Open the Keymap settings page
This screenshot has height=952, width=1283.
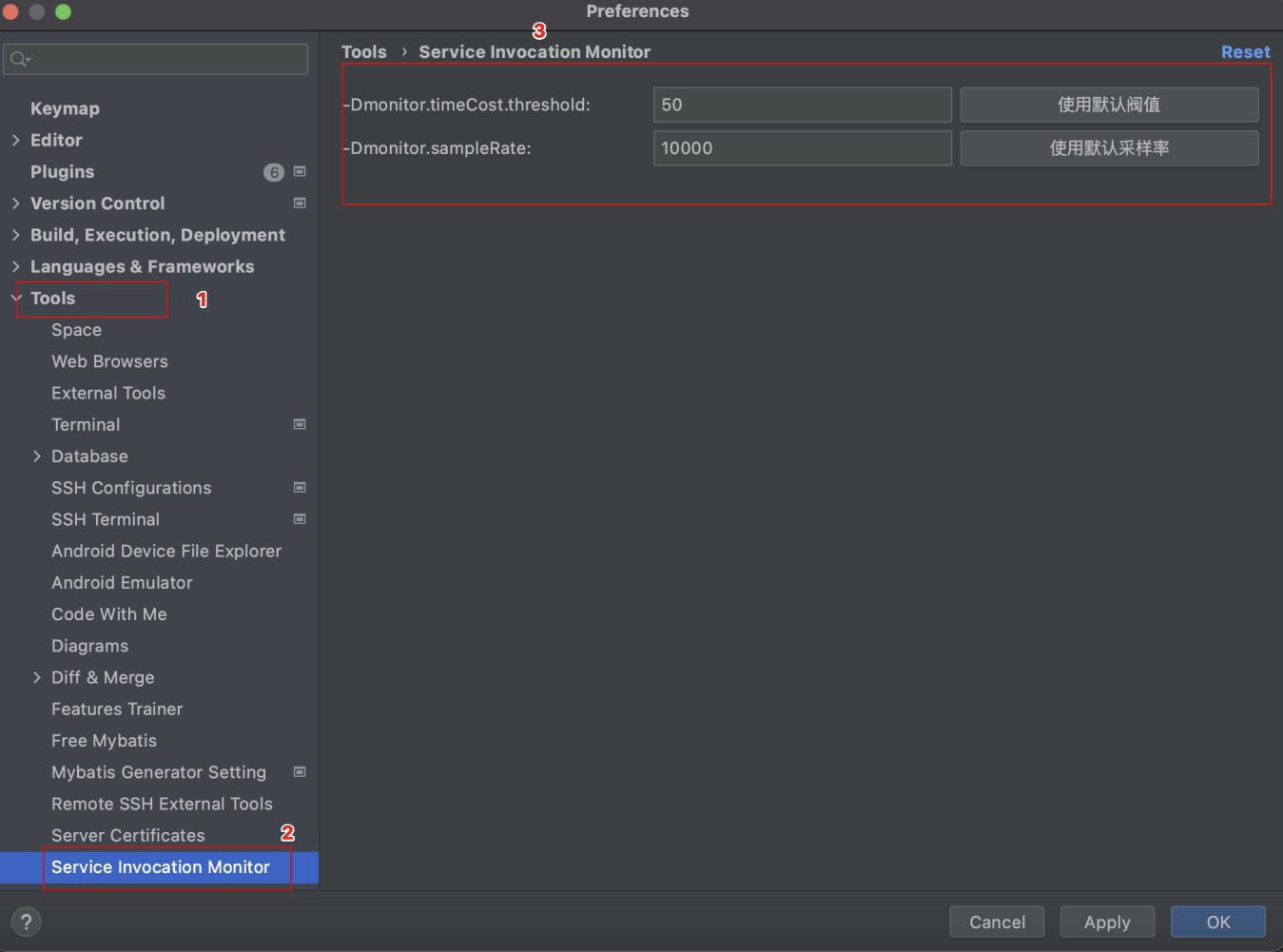[65, 107]
